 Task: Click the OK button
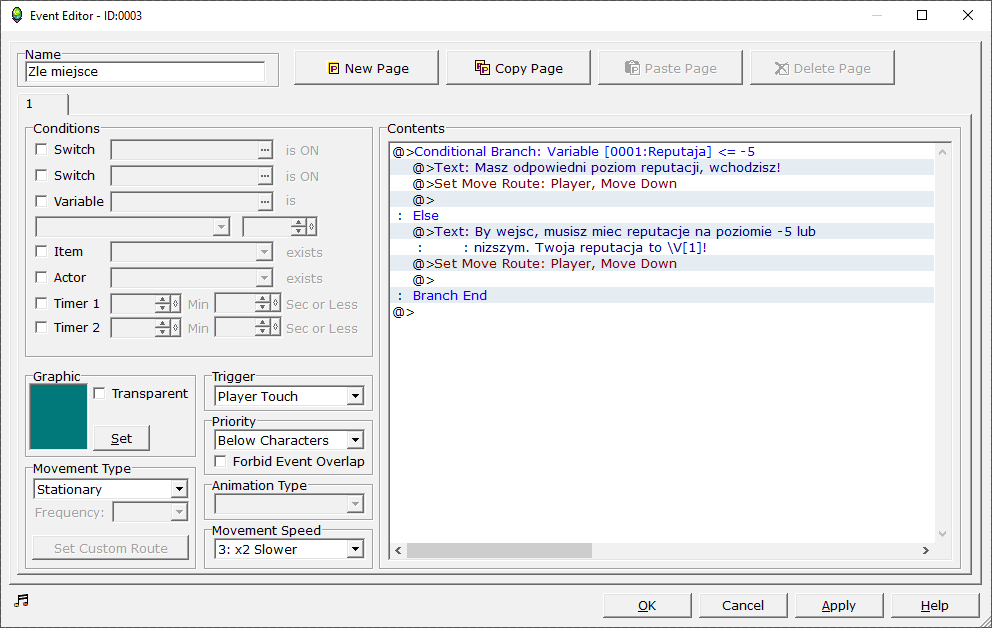(x=647, y=605)
